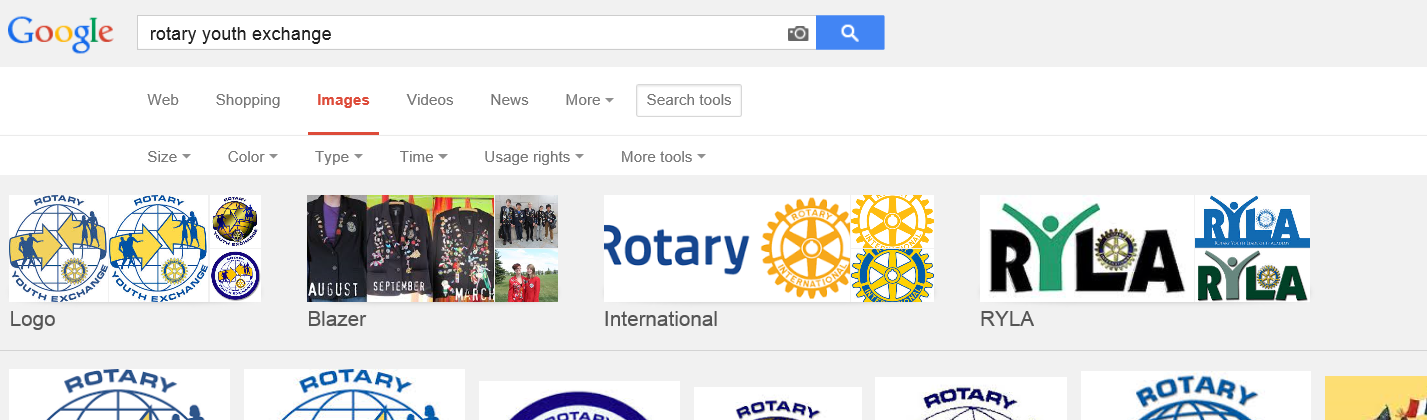Click the large RYLA logo thumbnail
Viewport: 1427px width, 420px height.
[1086, 248]
